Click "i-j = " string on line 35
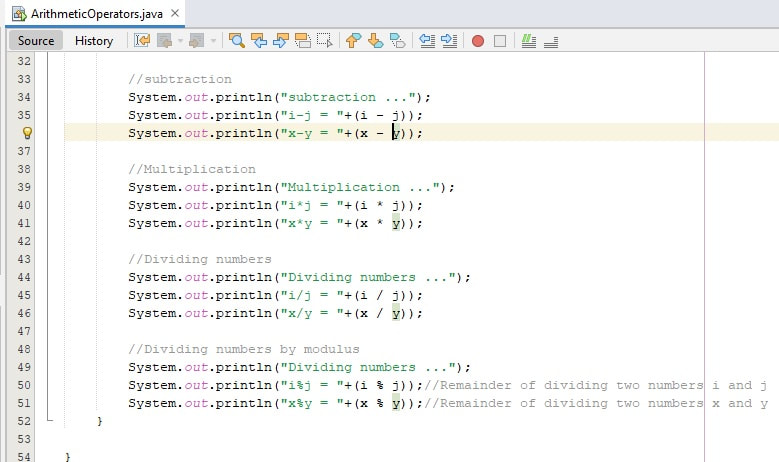Screen dimensions: 779x462 [x=312, y=115]
